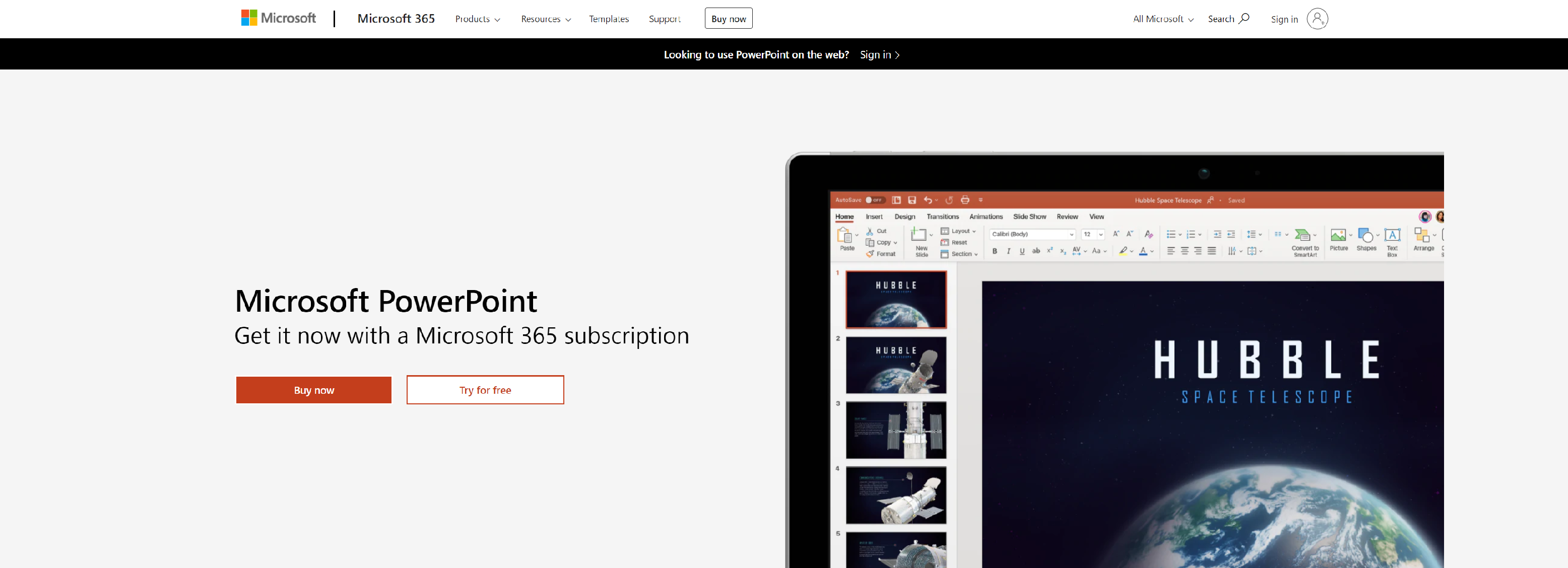Click the Text Box icon
The width and height of the screenshot is (1568, 568).
click(1392, 235)
